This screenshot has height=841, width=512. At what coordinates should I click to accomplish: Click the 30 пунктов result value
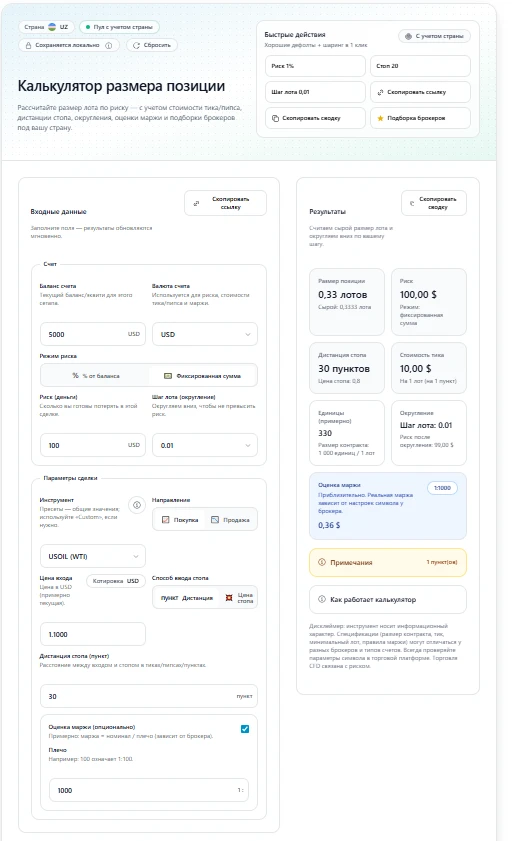coord(344,368)
